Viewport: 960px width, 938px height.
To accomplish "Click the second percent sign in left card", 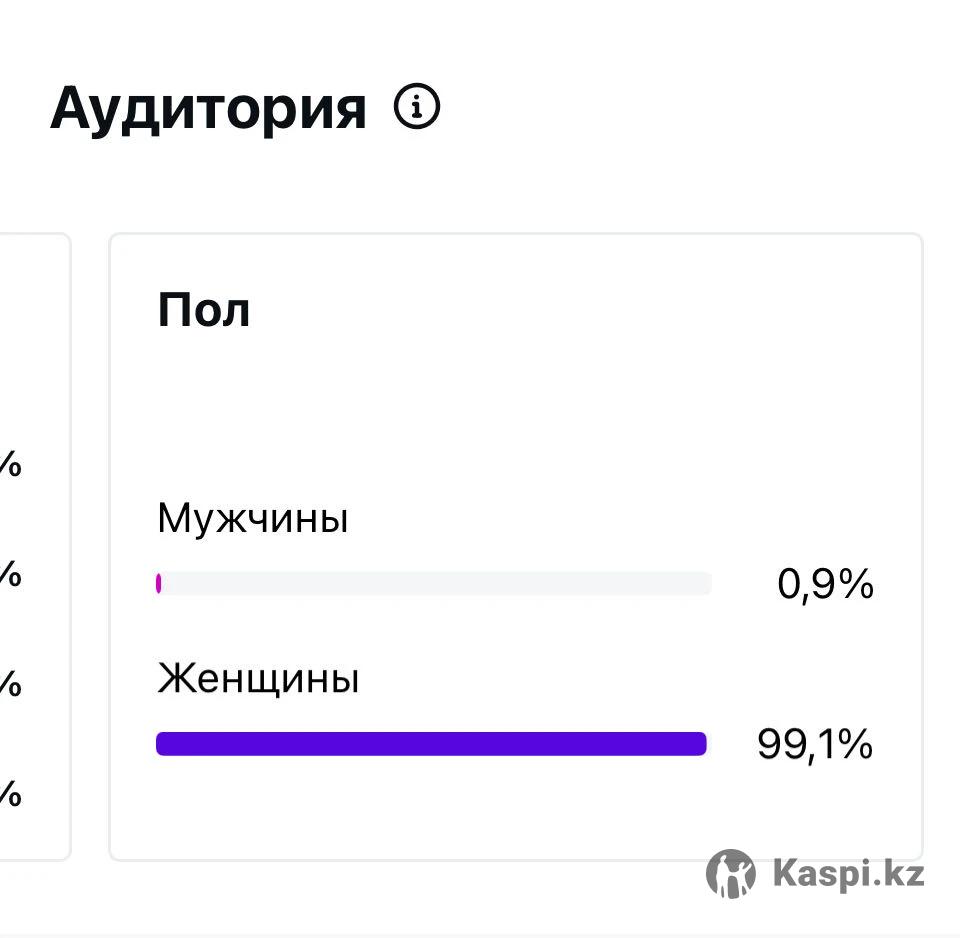I will (11, 576).
